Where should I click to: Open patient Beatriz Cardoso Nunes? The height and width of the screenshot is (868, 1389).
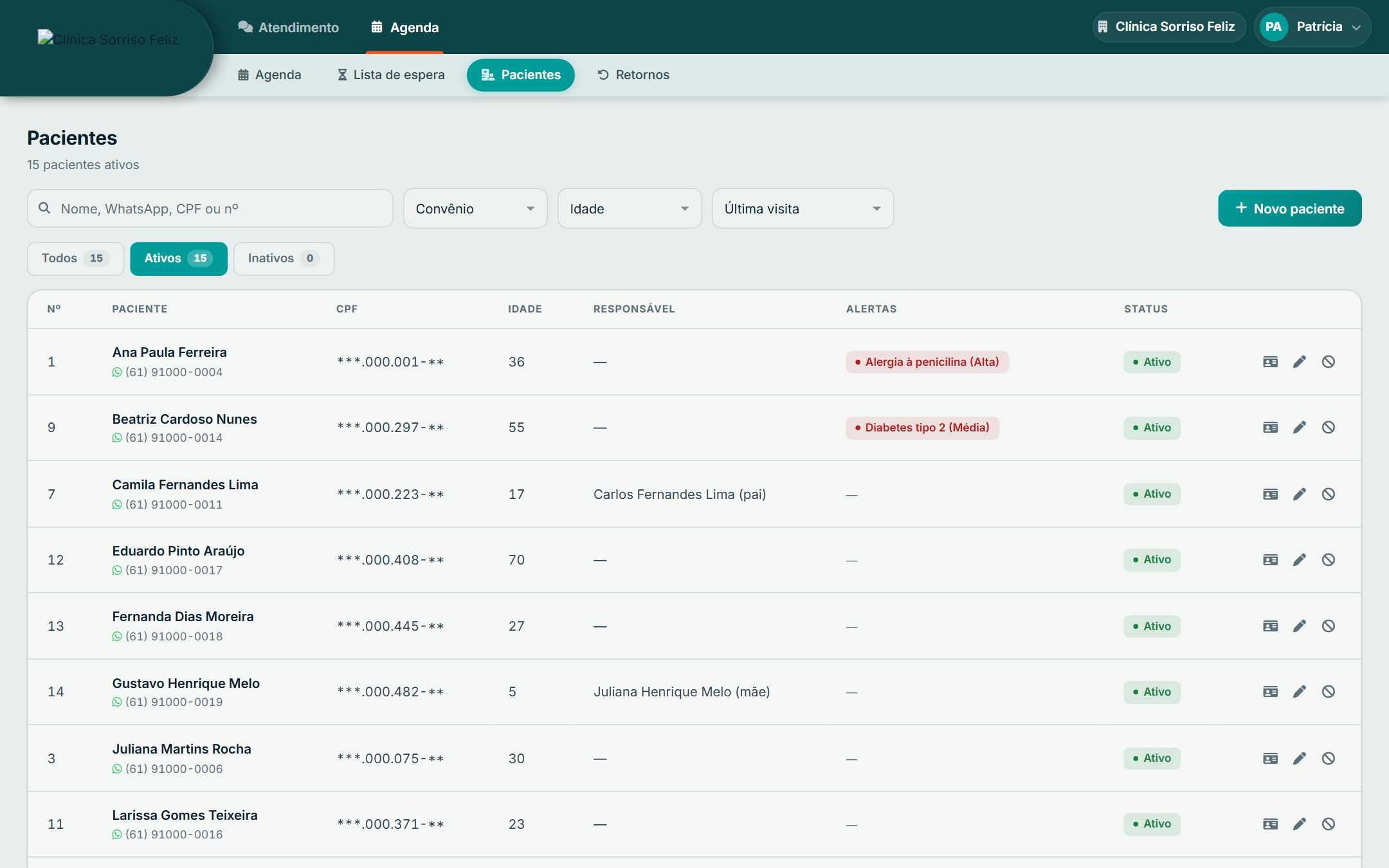click(x=185, y=419)
